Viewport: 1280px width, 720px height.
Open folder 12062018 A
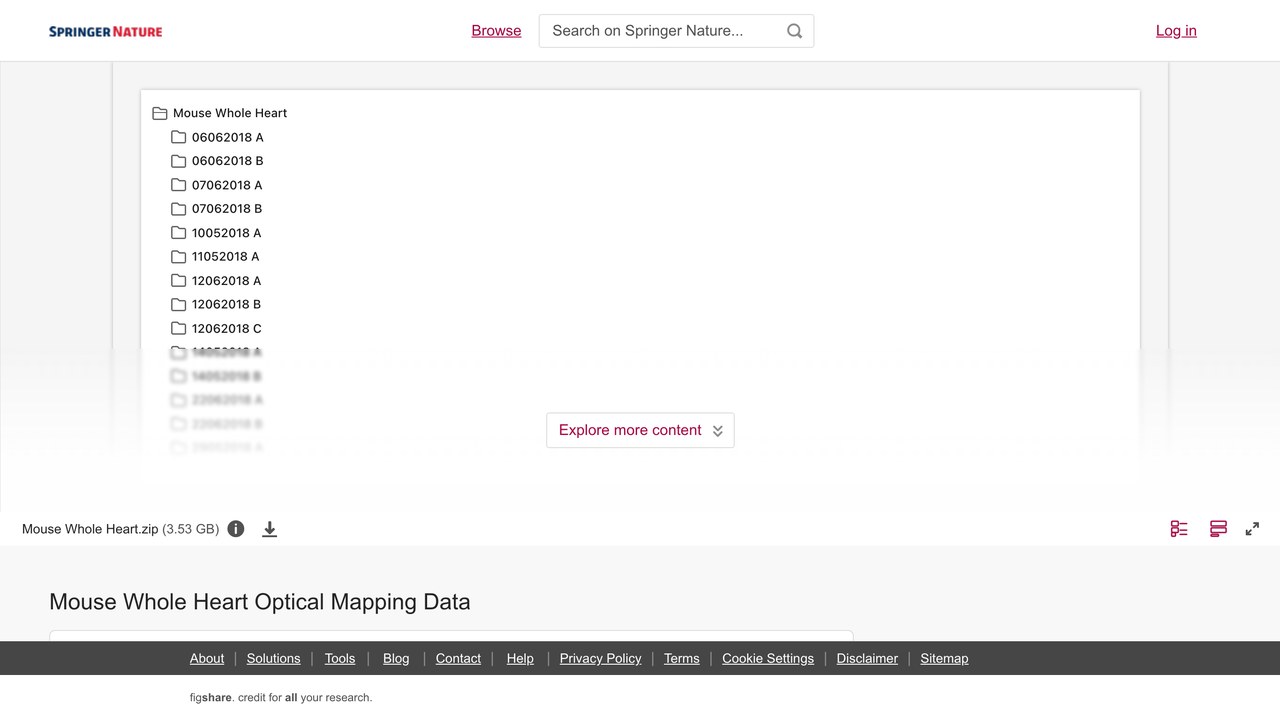pos(216,281)
